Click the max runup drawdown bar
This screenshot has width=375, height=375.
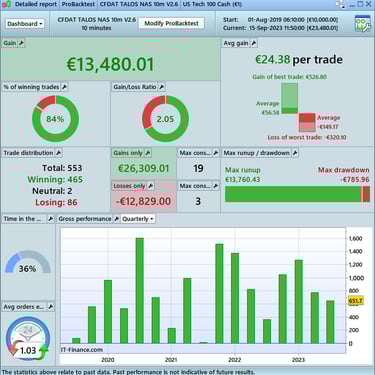[297, 194]
